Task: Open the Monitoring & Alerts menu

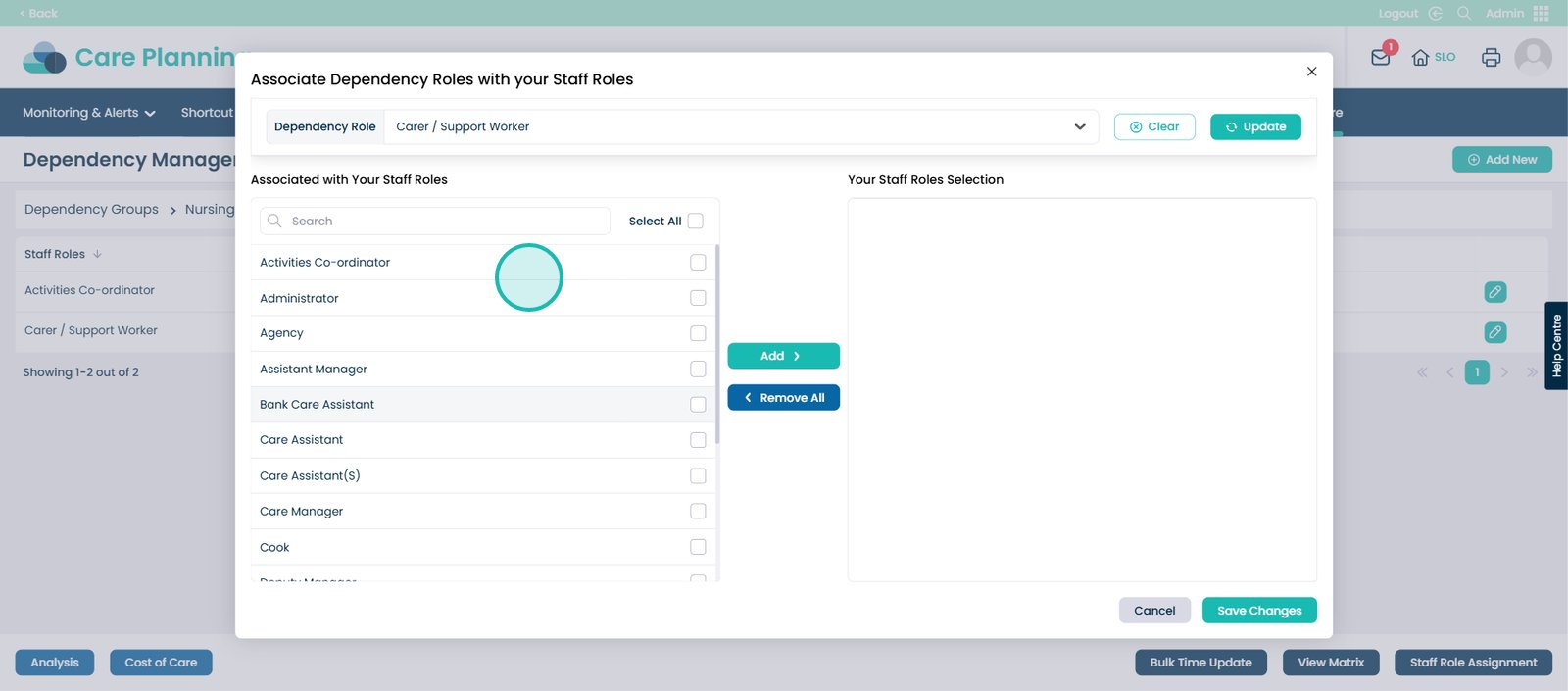Action: tap(88, 113)
